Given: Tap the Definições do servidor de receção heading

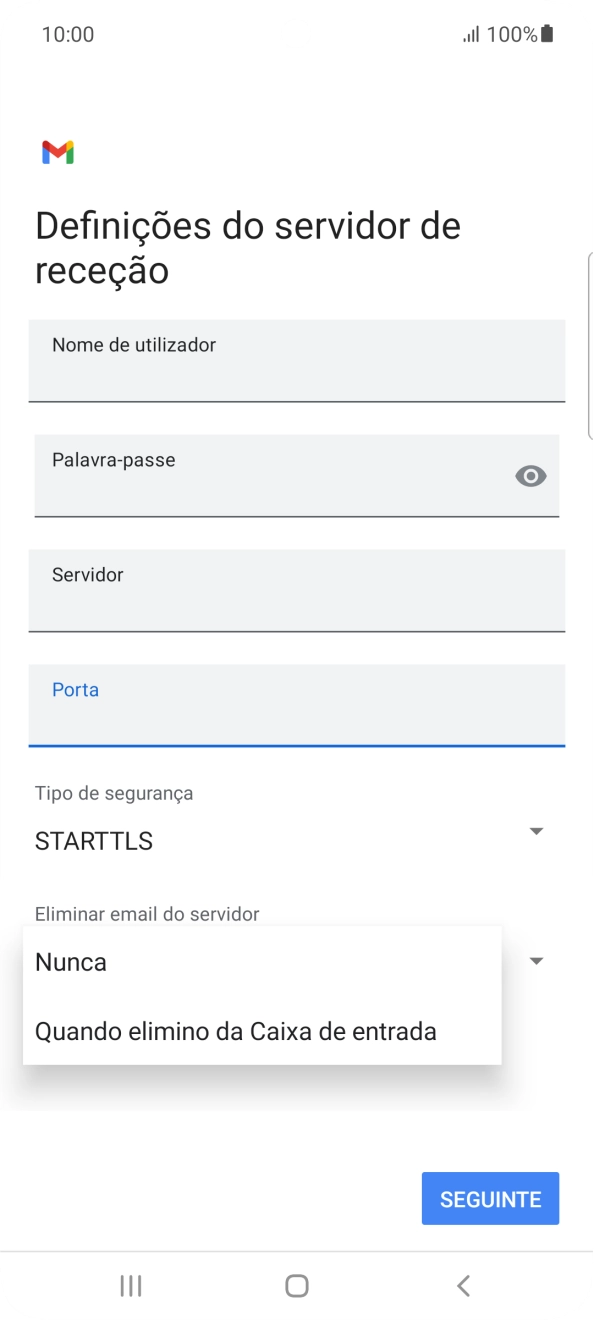Looking at the screenshot, I should (247, 247).
